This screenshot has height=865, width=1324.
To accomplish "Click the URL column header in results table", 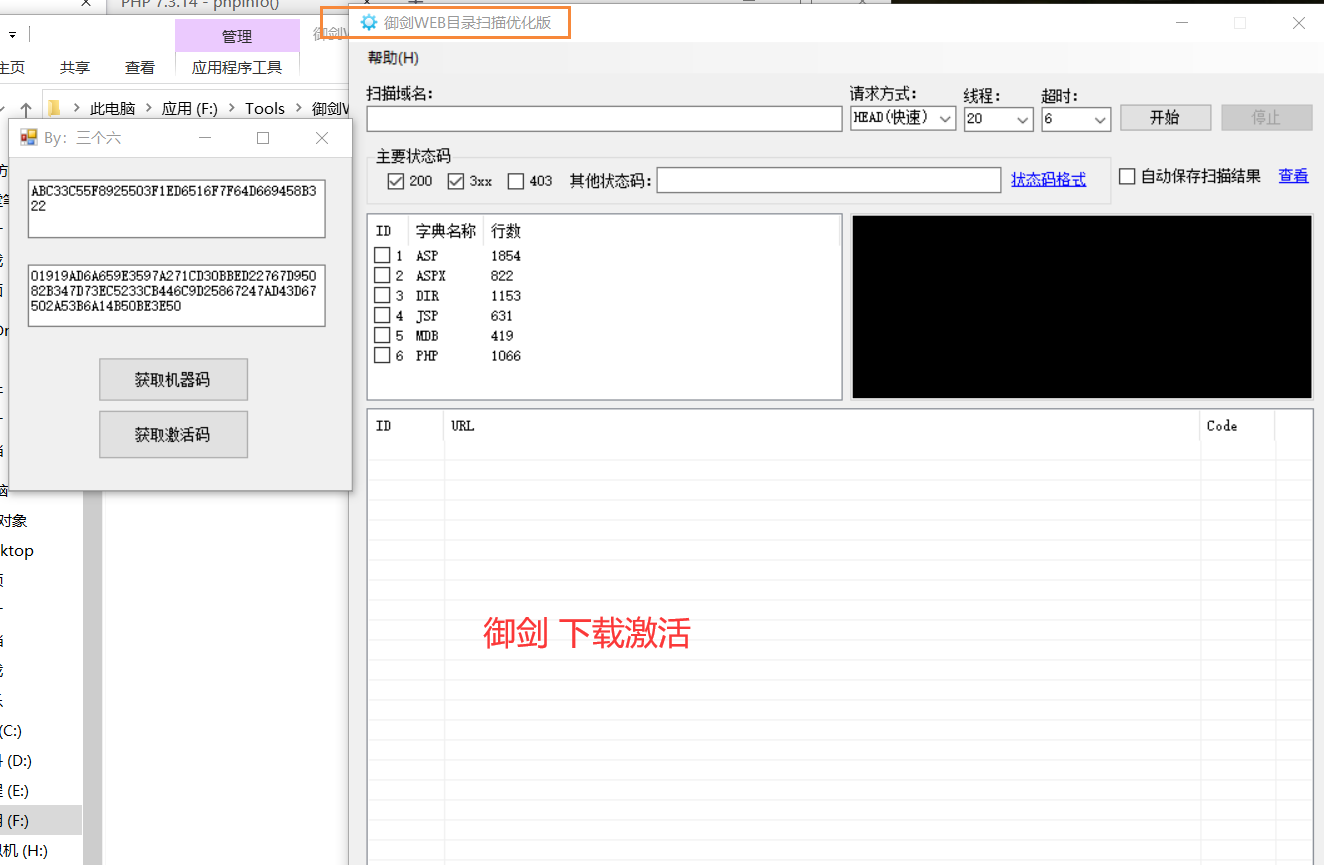I will 821,426.
